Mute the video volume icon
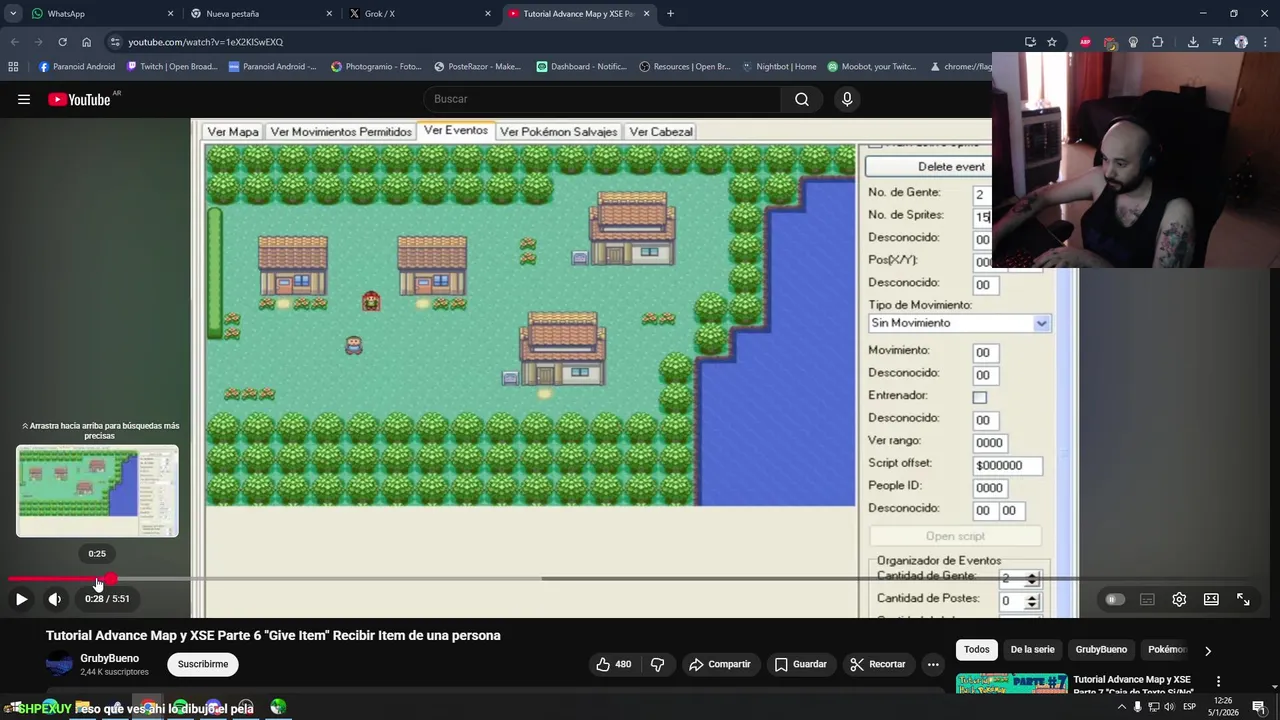 55,599
